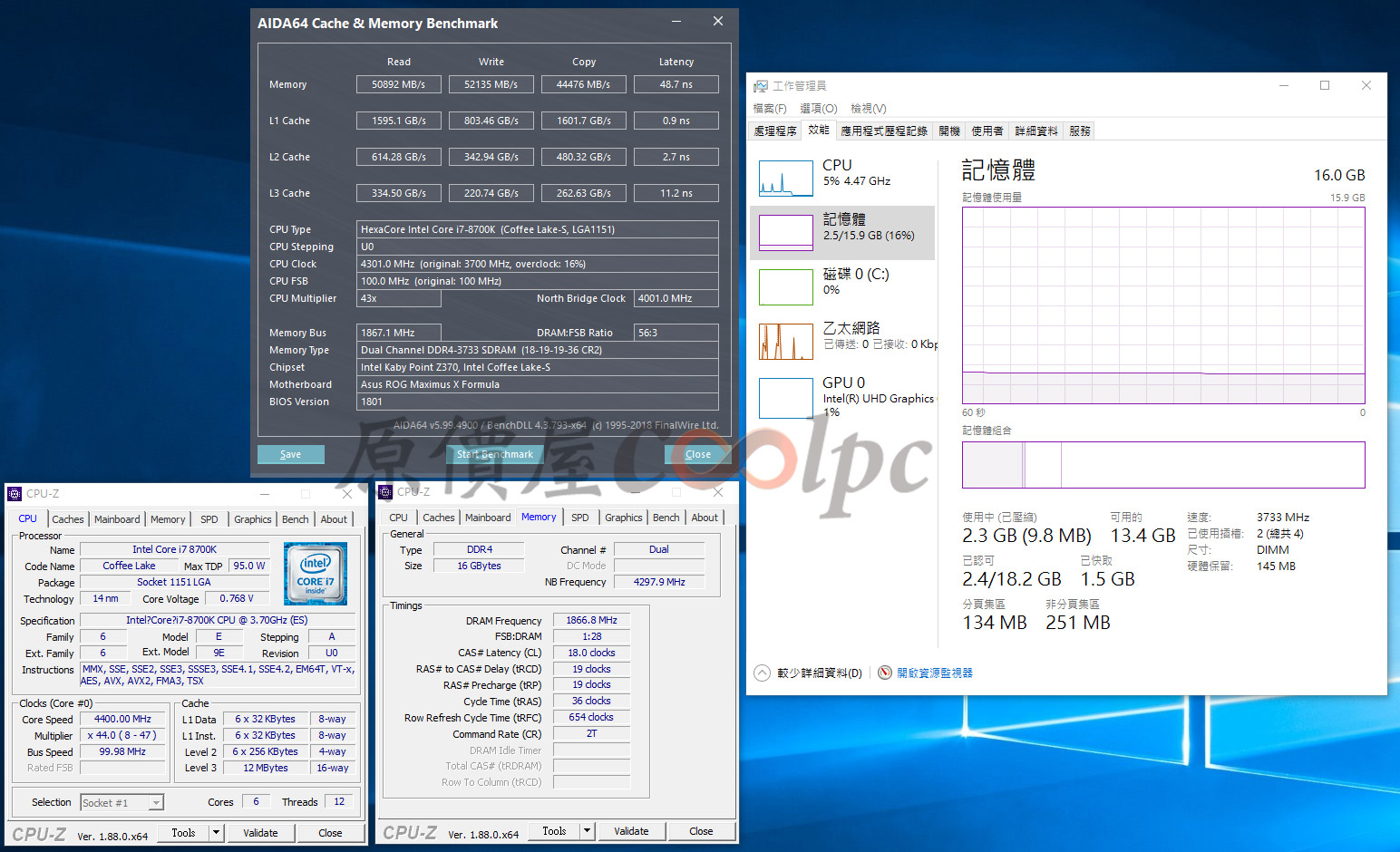Select the CPU performance graph thumbnail
1400x852 pixels.
pyautogui.click(x=786, y=179)
